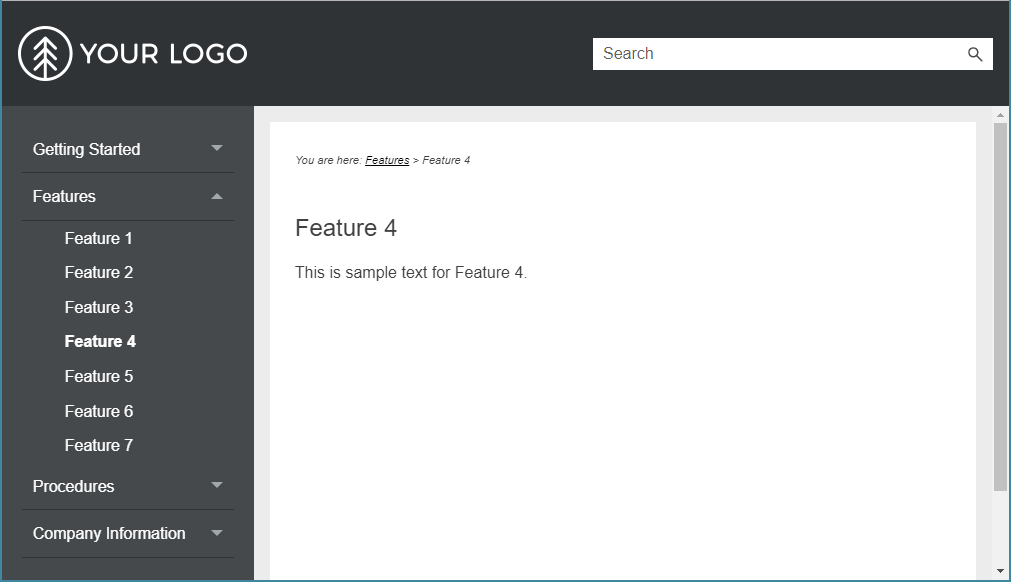Viewport: 1011px width, 582px height.
Task: Select Feature 2 in the sidebar
Action: pos(99,272)
